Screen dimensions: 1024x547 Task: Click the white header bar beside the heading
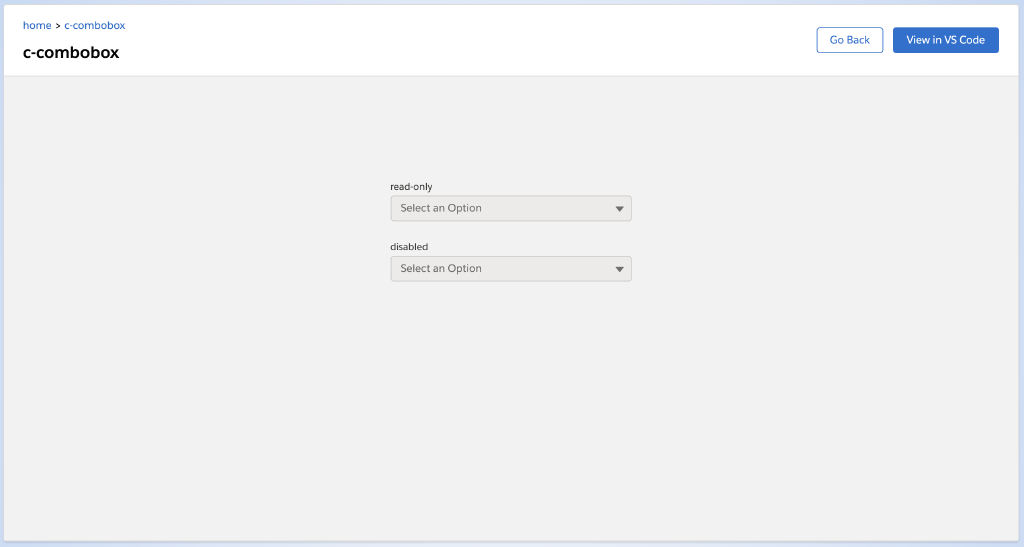pos(450,45)
